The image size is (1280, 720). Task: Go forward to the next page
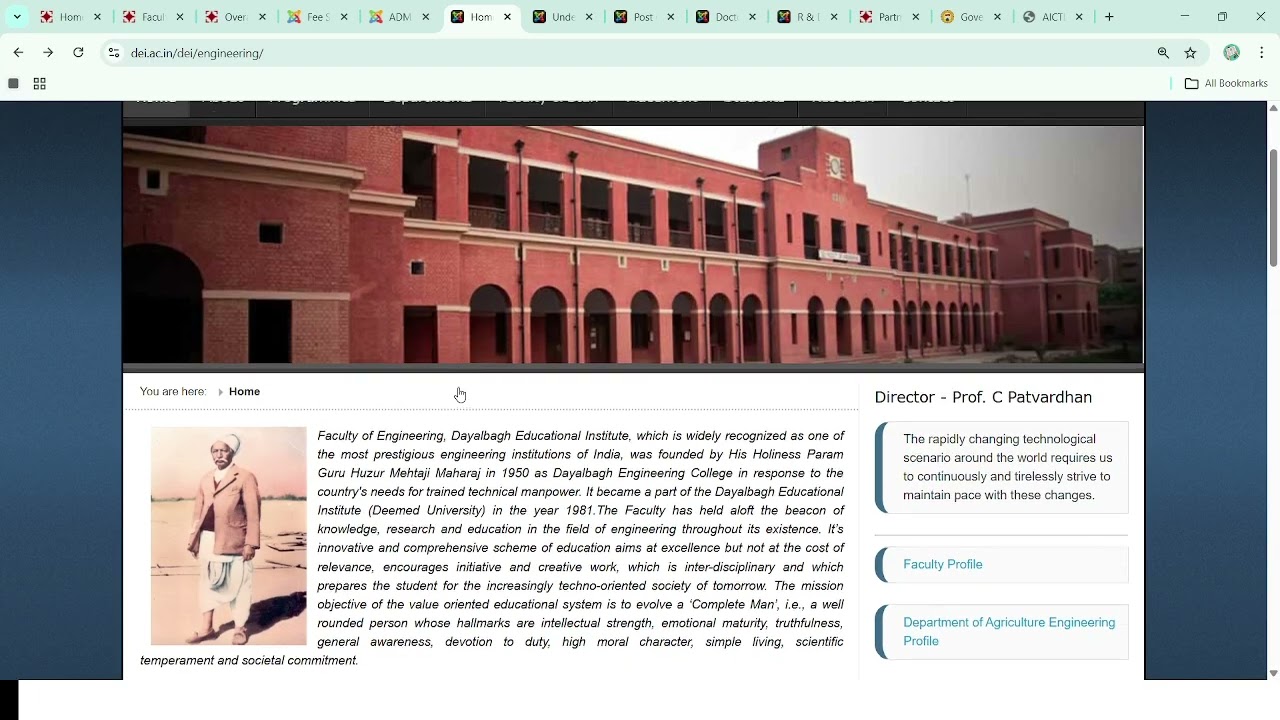tap(48, 53)
